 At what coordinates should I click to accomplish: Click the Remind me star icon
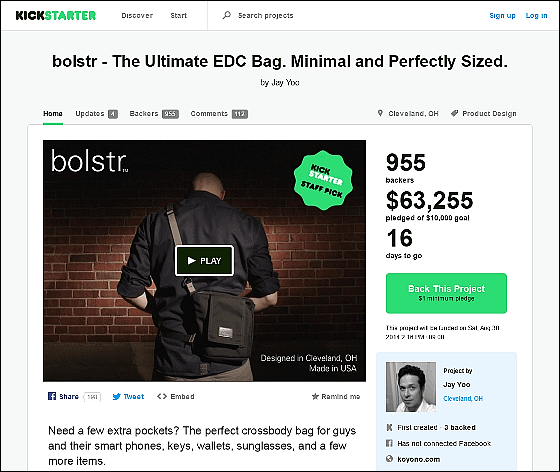315,396
